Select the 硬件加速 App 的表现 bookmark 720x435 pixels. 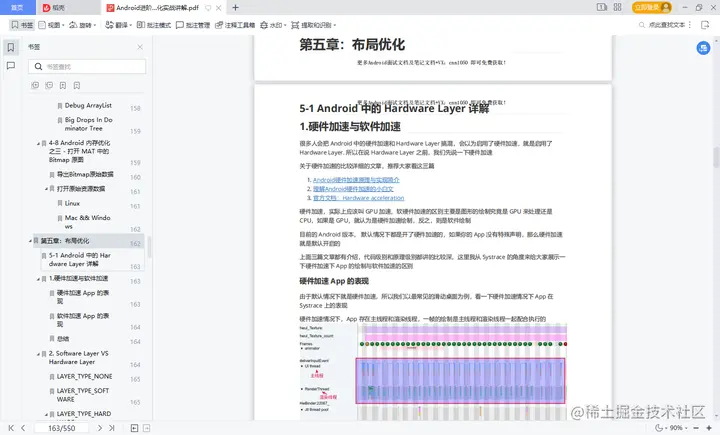point(83,297)
